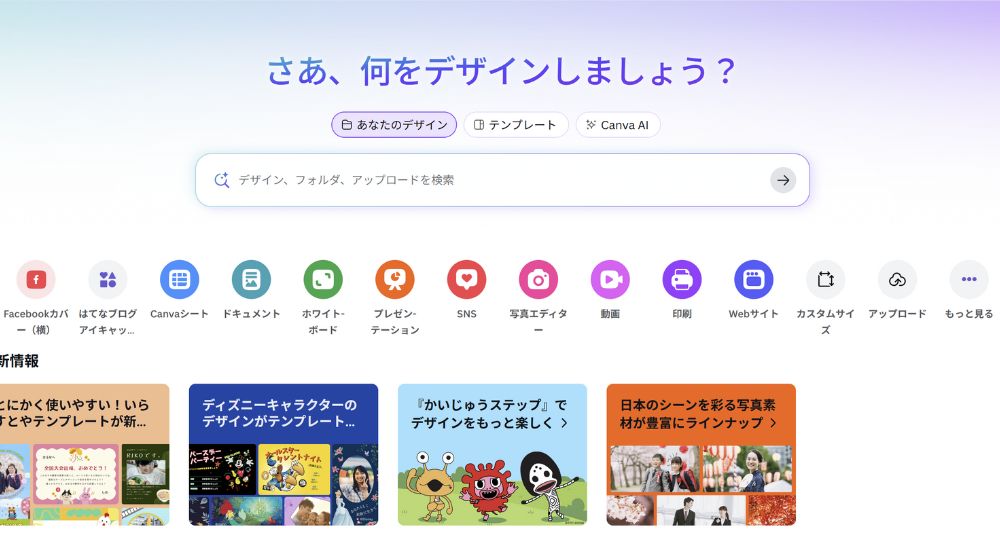Click the 動画 video icon
Screen dimensions: 1000x550
(610, 279)
